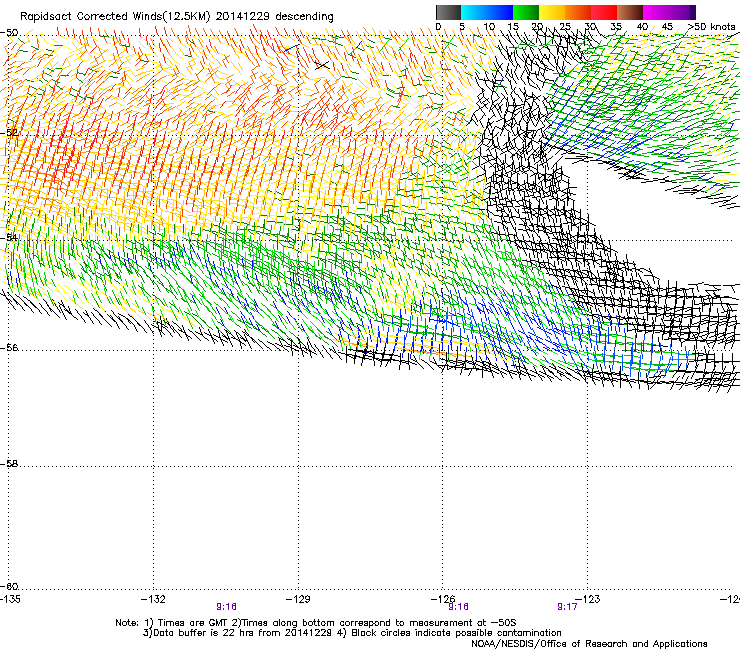The width and height of the screenshot is (740, 650).
Task: Click the gray 0-5 knots legend swatch
Action: [x=448, y=12]
